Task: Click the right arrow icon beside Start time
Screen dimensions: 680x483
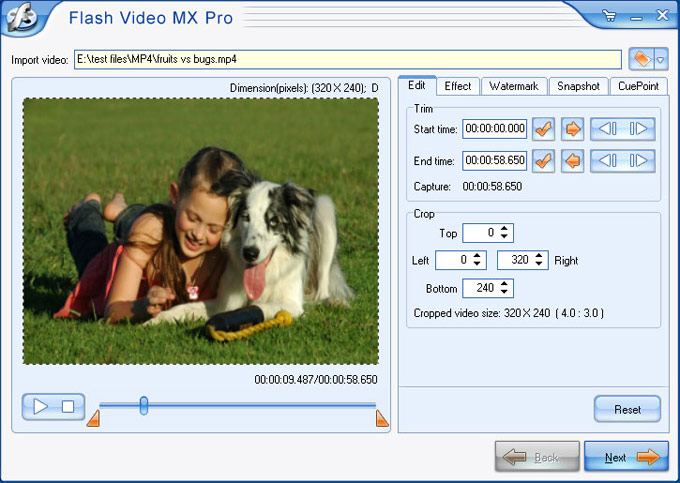Action: (572, 129)
